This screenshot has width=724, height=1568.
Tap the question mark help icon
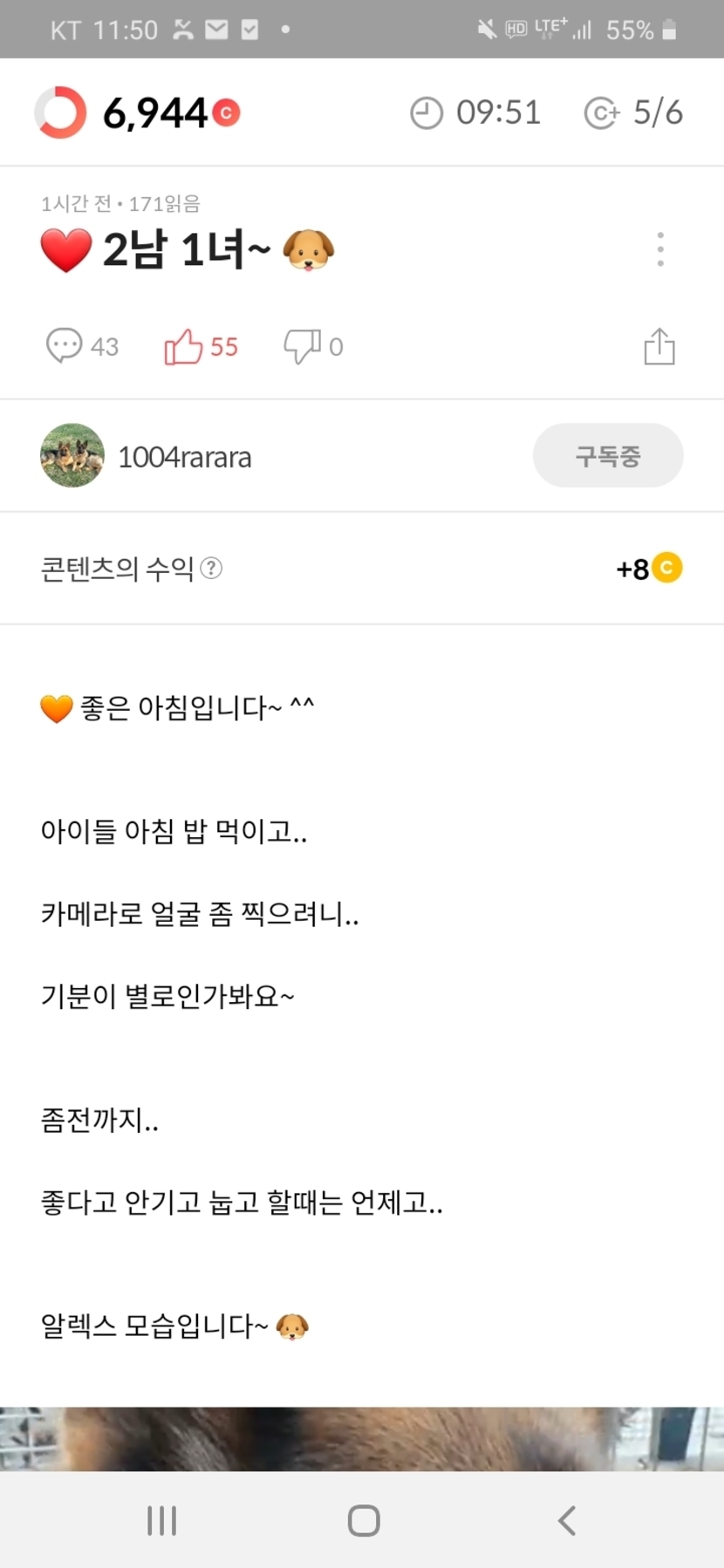(x=211, y=569)
